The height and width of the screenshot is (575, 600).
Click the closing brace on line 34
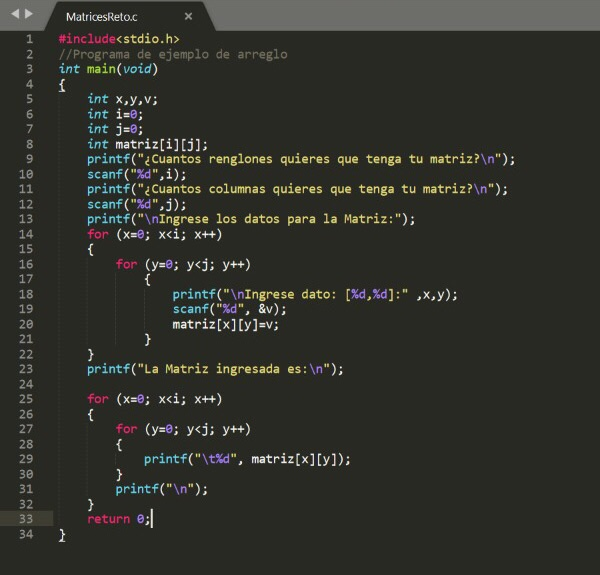pyautogui.click(x=62, y=535)
